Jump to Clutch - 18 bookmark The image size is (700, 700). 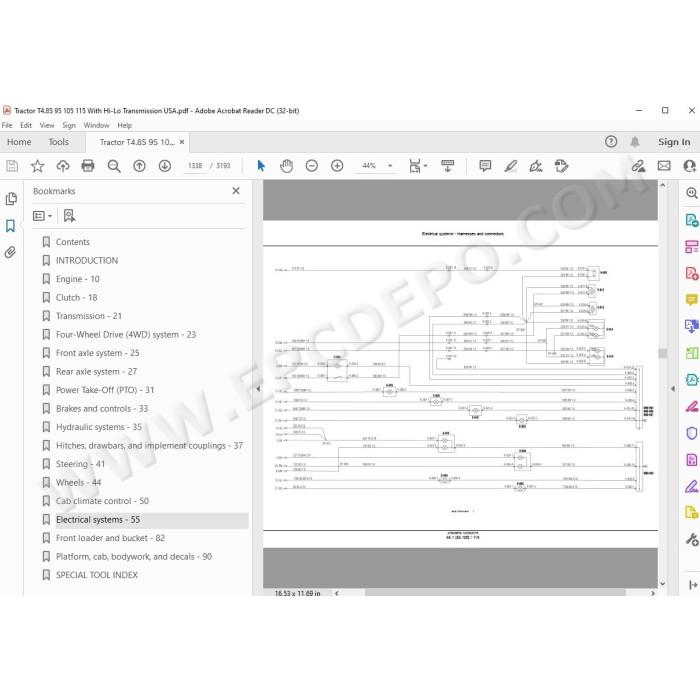pos(76,298)
